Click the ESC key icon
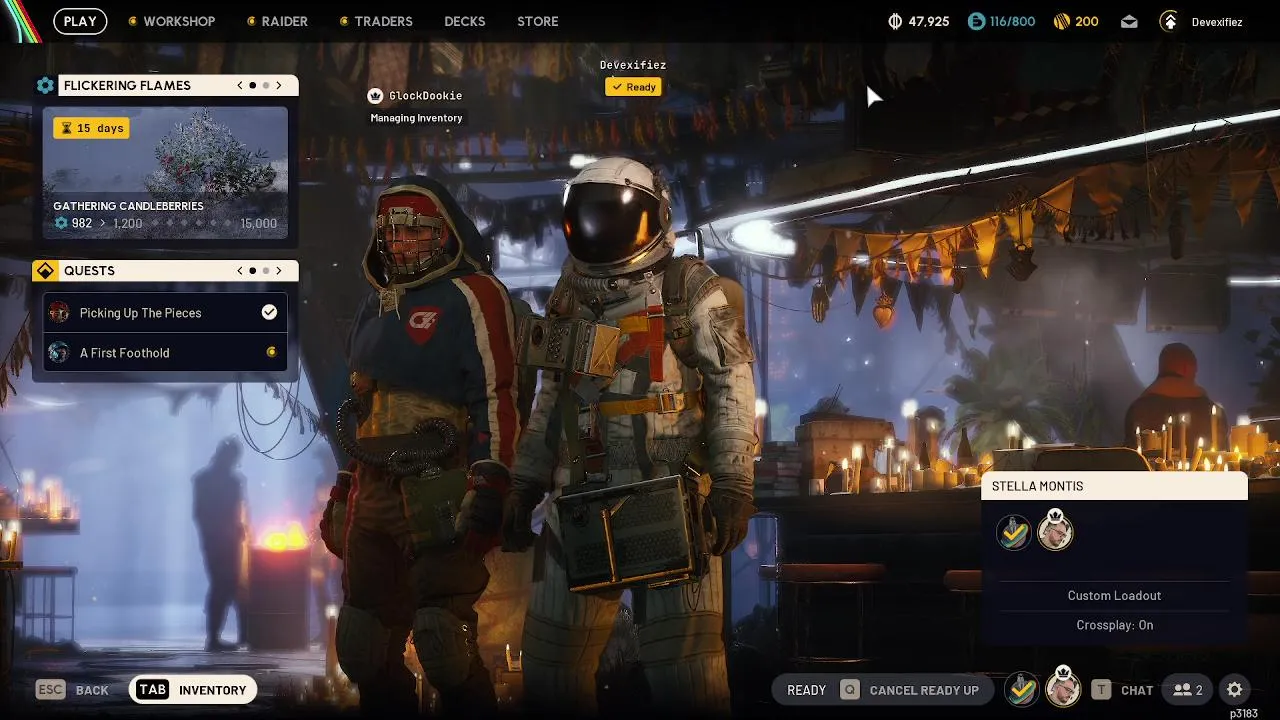Screen dimensions: 1280x720 click(x=50, y=690)
